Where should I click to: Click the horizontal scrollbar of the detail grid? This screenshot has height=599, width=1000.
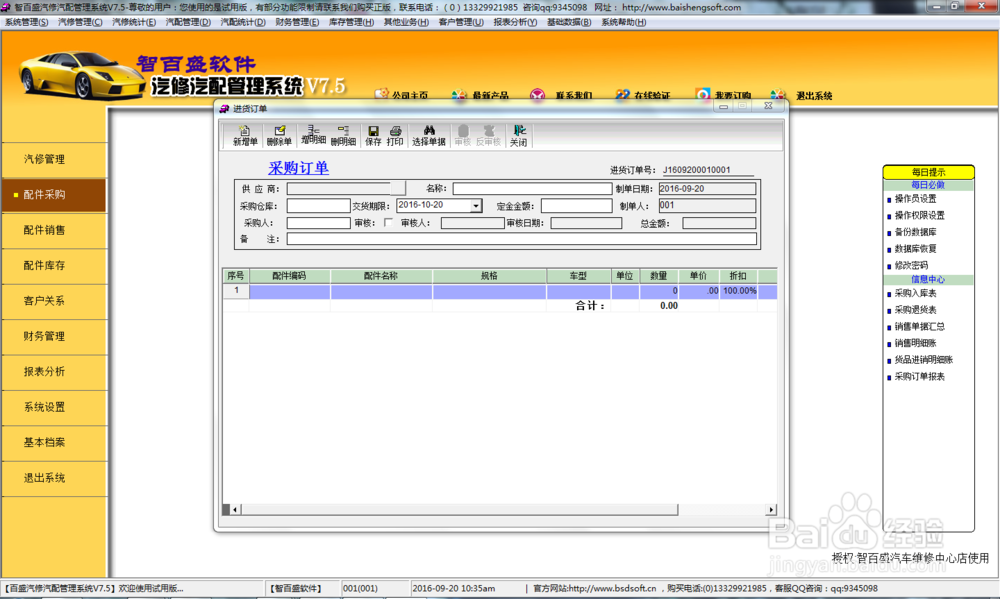[459, 509]
